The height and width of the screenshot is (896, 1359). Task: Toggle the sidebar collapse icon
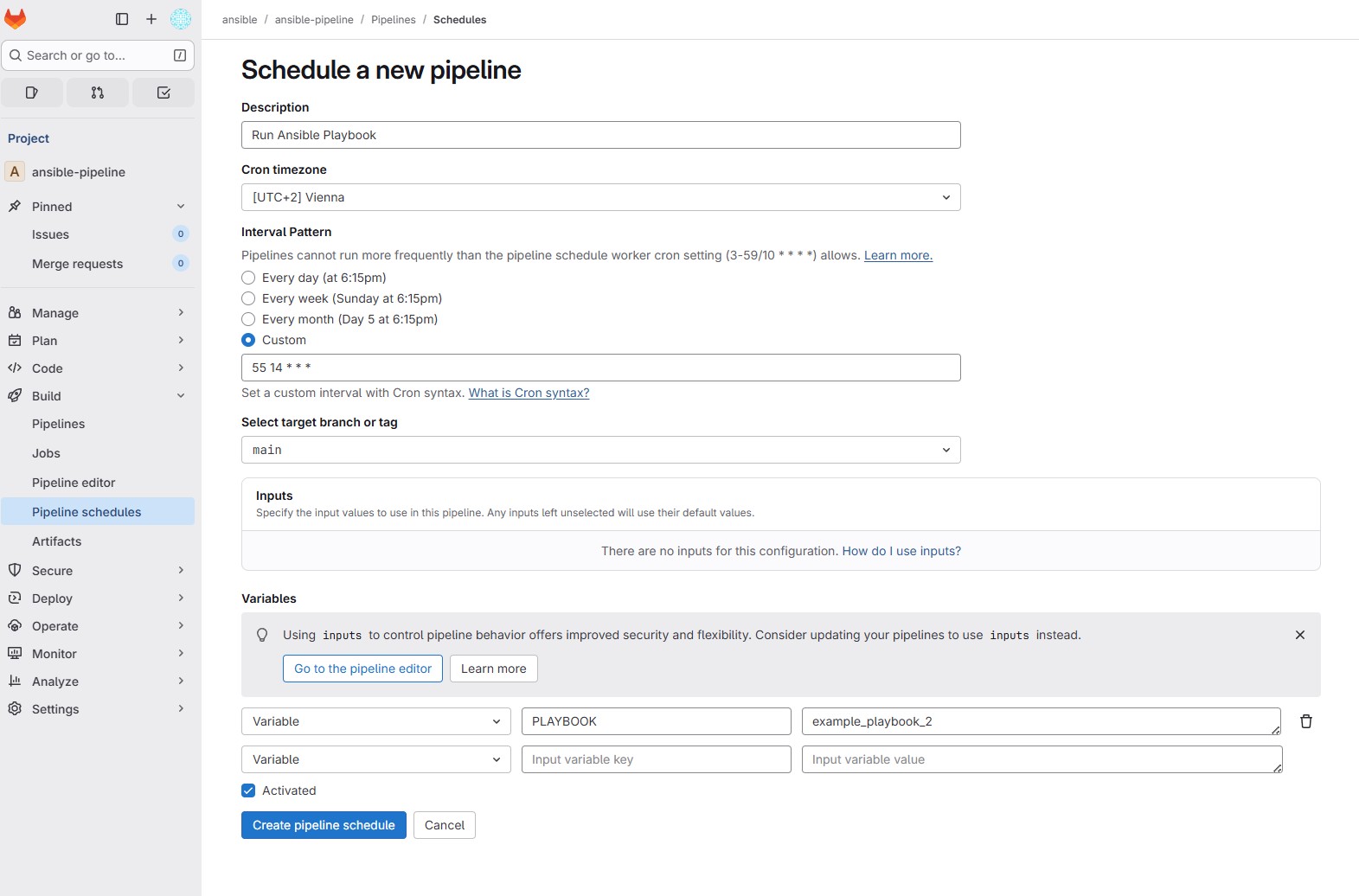click(x=122, y=19)
